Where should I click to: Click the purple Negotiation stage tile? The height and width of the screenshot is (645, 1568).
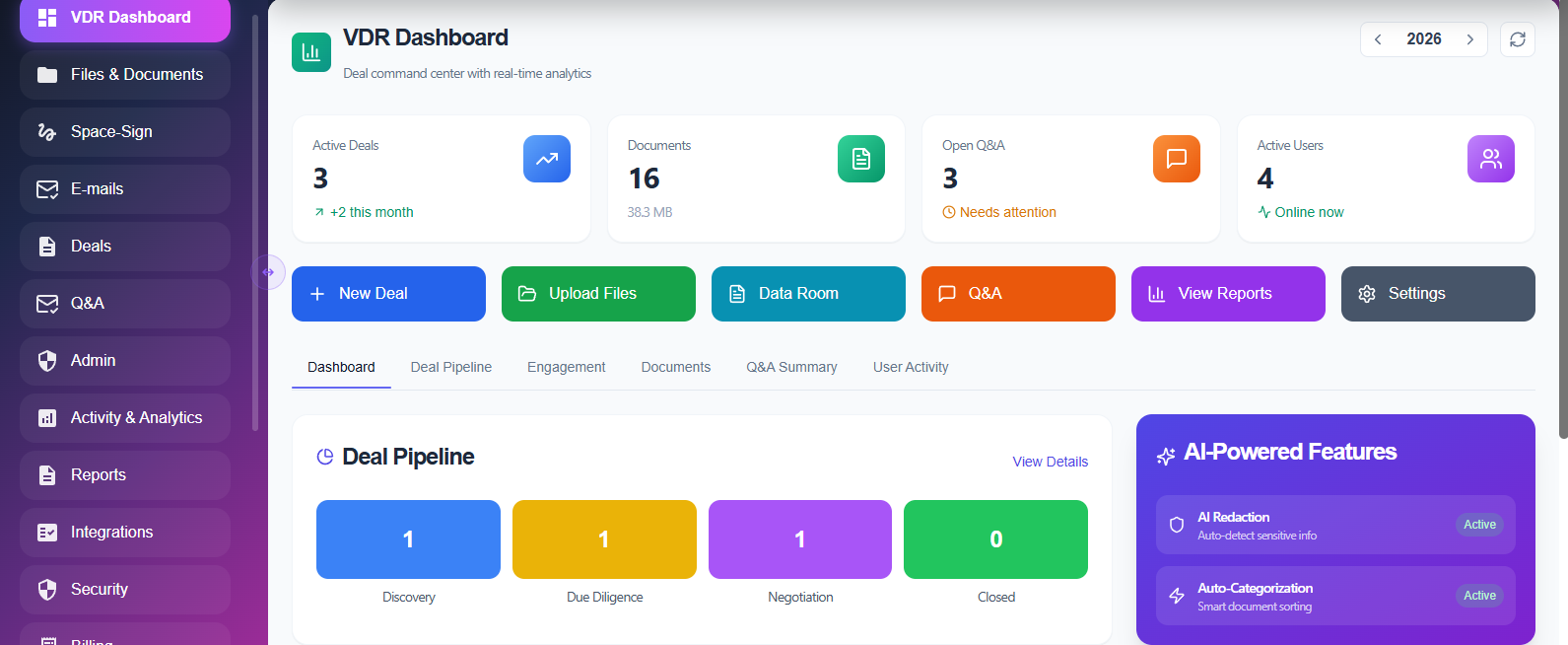point(800,539)
